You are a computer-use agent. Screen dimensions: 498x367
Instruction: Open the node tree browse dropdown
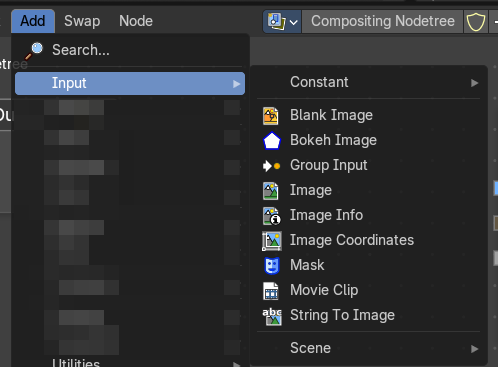pyautogui.click(x=282, y=22)
